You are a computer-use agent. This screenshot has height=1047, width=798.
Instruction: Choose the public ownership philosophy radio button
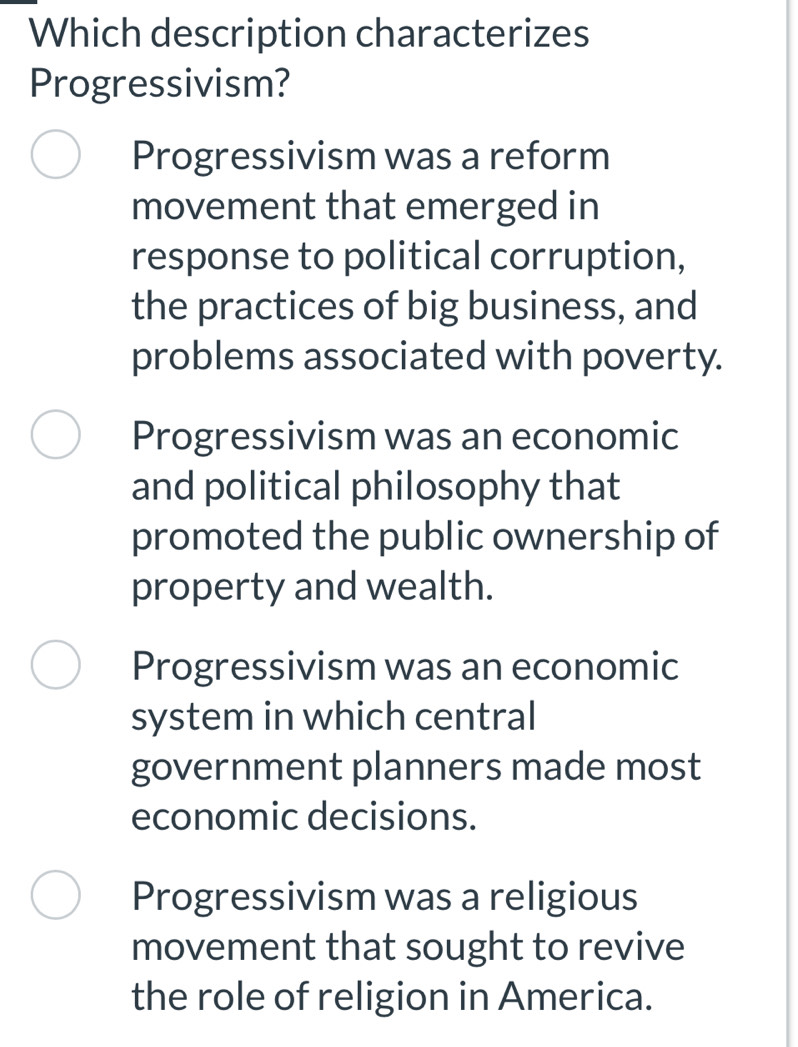55,437
